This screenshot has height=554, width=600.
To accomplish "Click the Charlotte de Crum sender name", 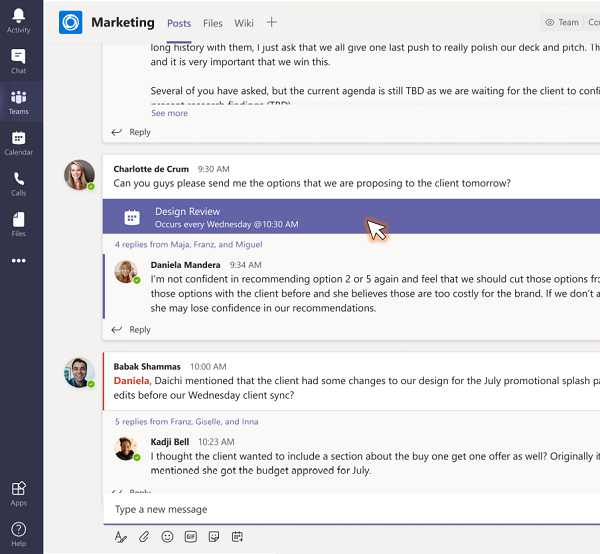I will coord(151,169).
